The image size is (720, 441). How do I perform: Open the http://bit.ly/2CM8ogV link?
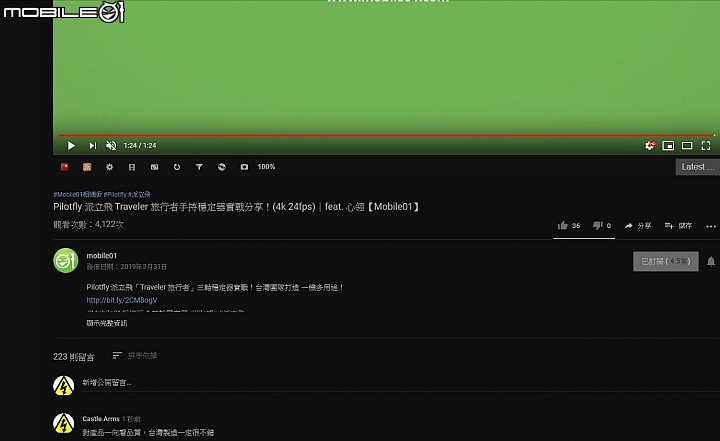coord(122,300)
